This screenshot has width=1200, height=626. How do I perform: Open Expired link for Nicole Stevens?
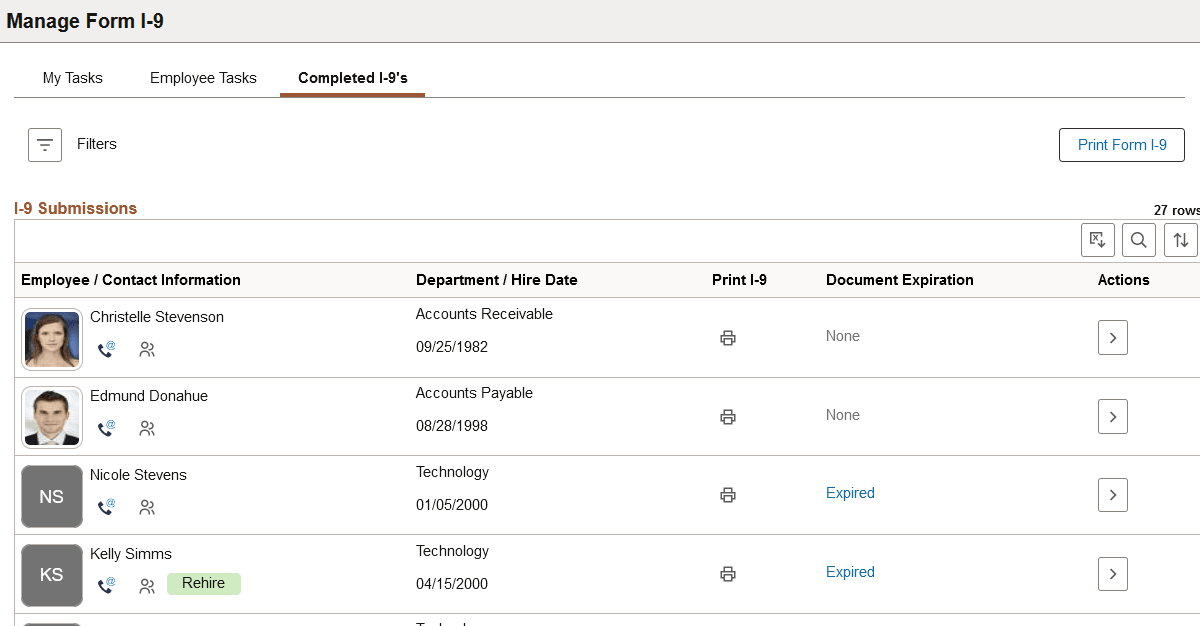coord(850,493)
